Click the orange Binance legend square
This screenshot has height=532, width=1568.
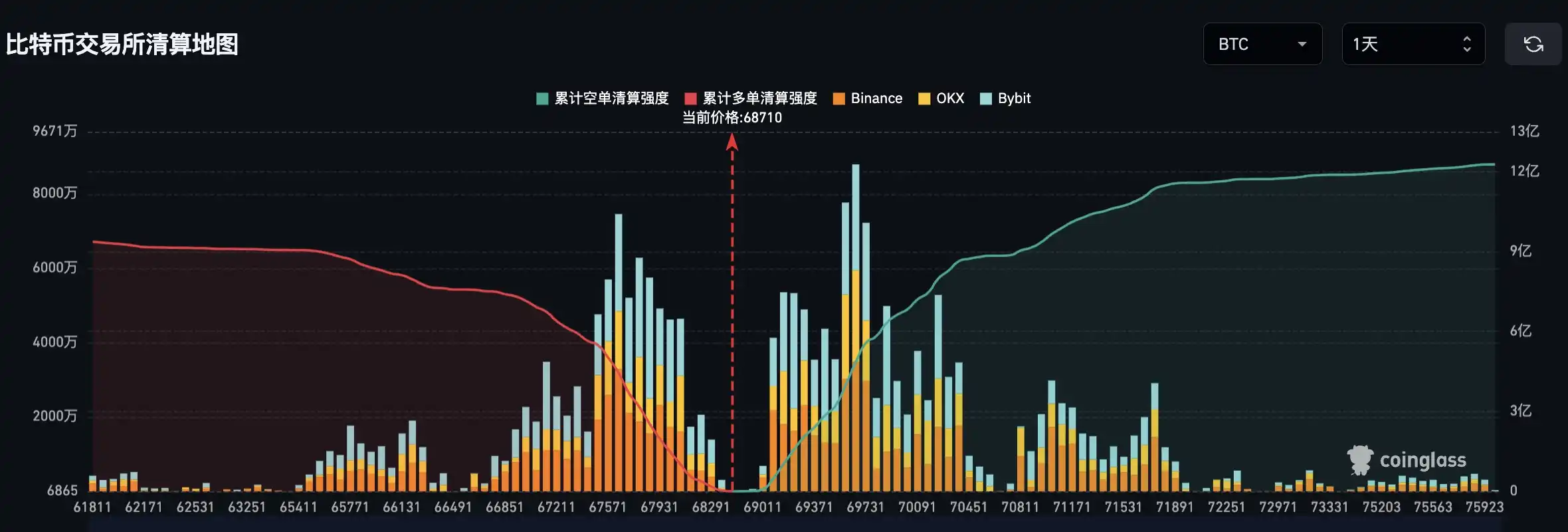click(x=838, y=98)
